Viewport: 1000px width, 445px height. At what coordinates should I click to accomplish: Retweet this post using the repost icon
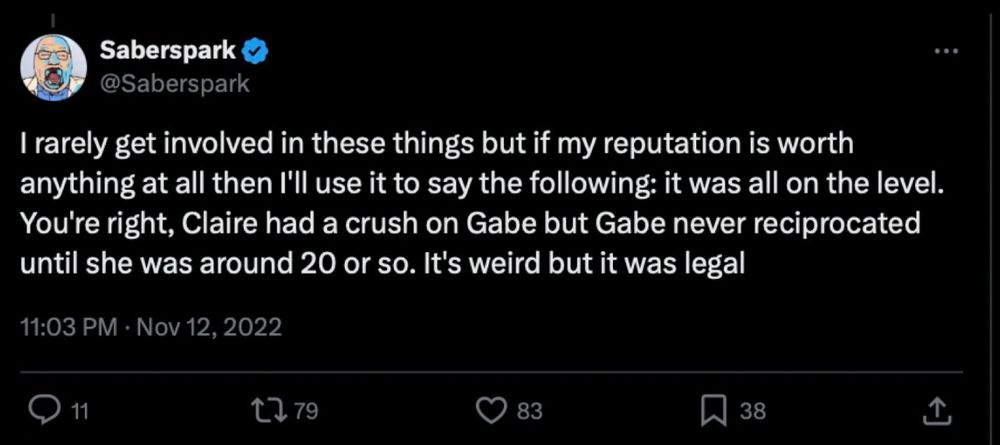point(269,407)
